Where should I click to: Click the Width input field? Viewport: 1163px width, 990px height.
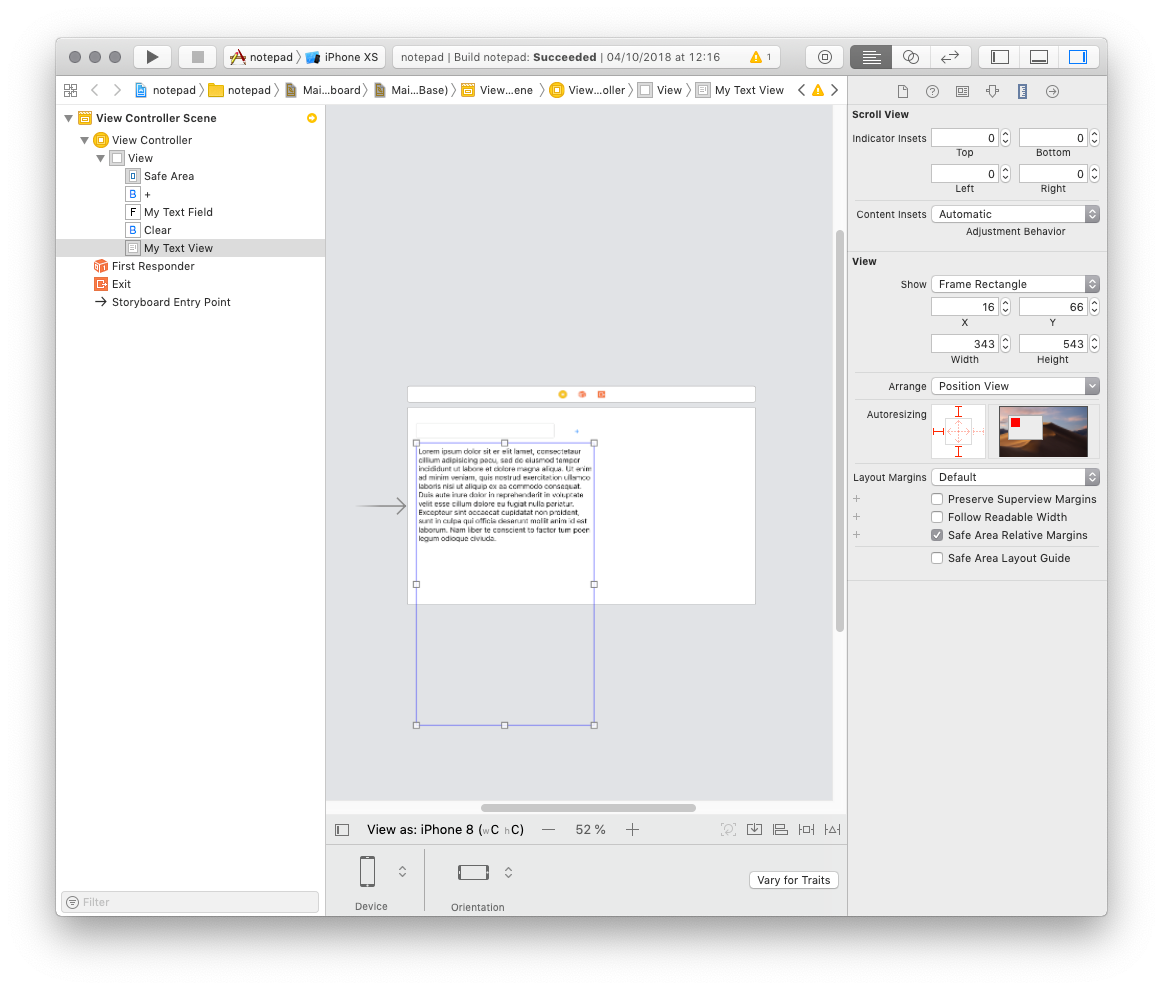[964, 344]
